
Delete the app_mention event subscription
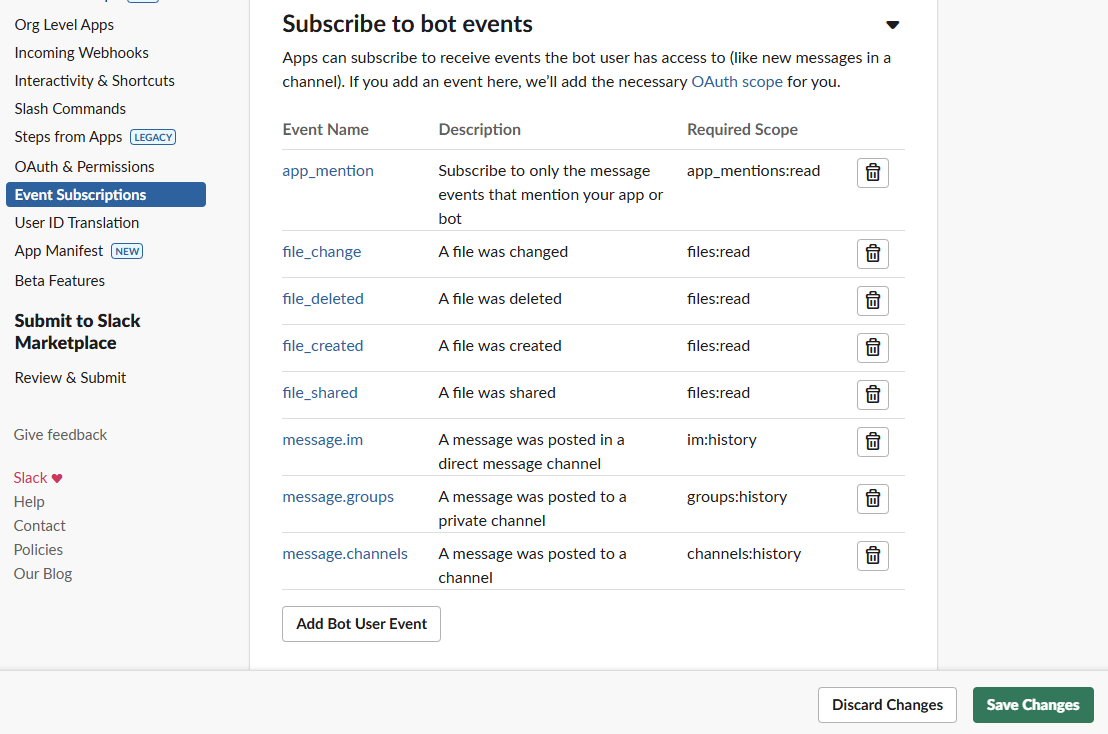pos(873,172)
